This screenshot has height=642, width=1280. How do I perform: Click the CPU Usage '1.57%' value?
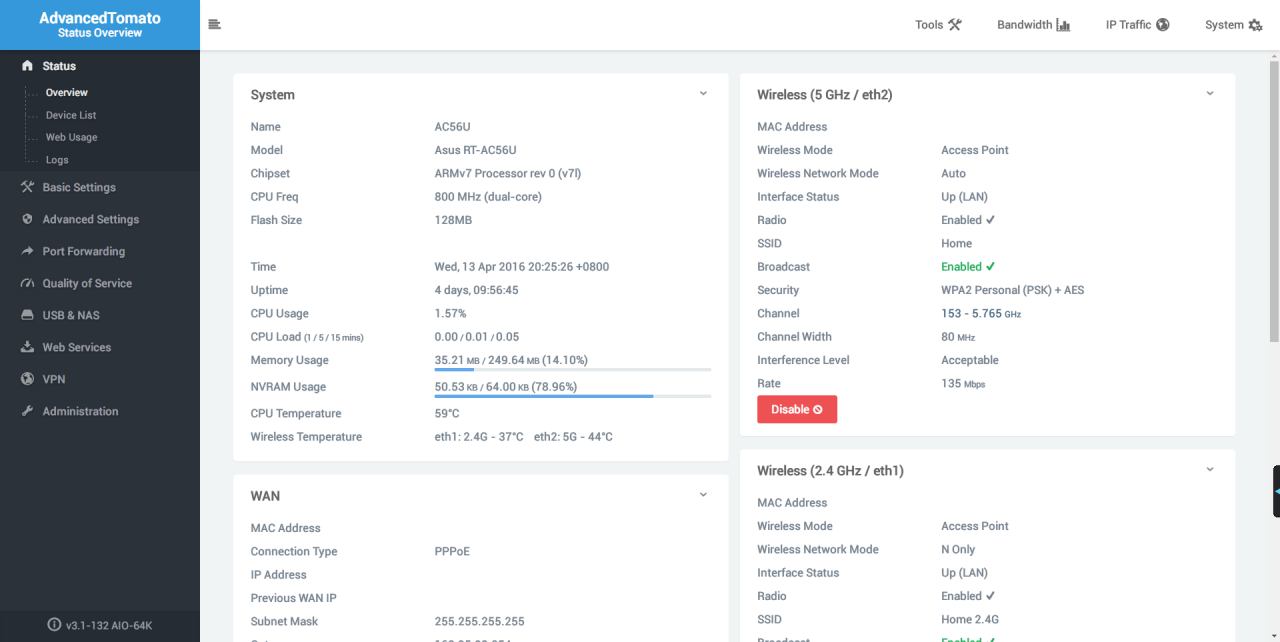[450, 313]
